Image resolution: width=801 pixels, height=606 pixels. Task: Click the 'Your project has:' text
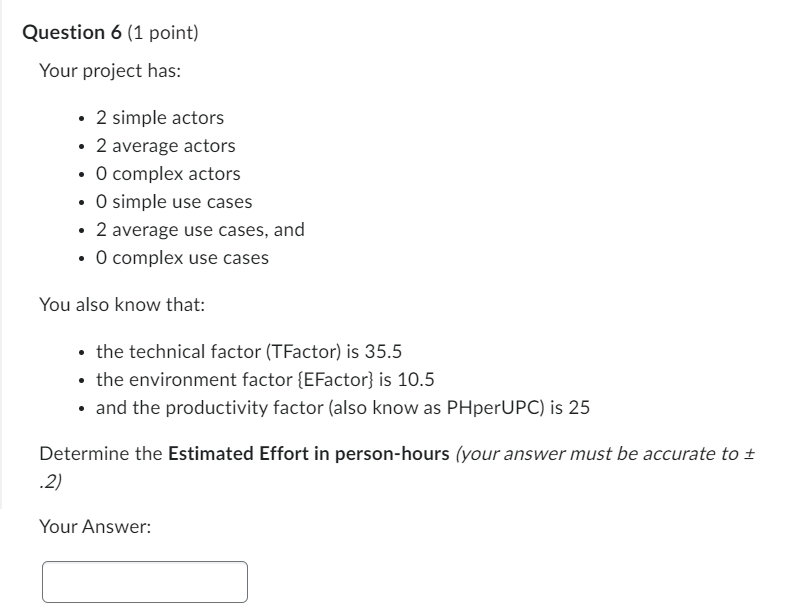click(110, 71)
